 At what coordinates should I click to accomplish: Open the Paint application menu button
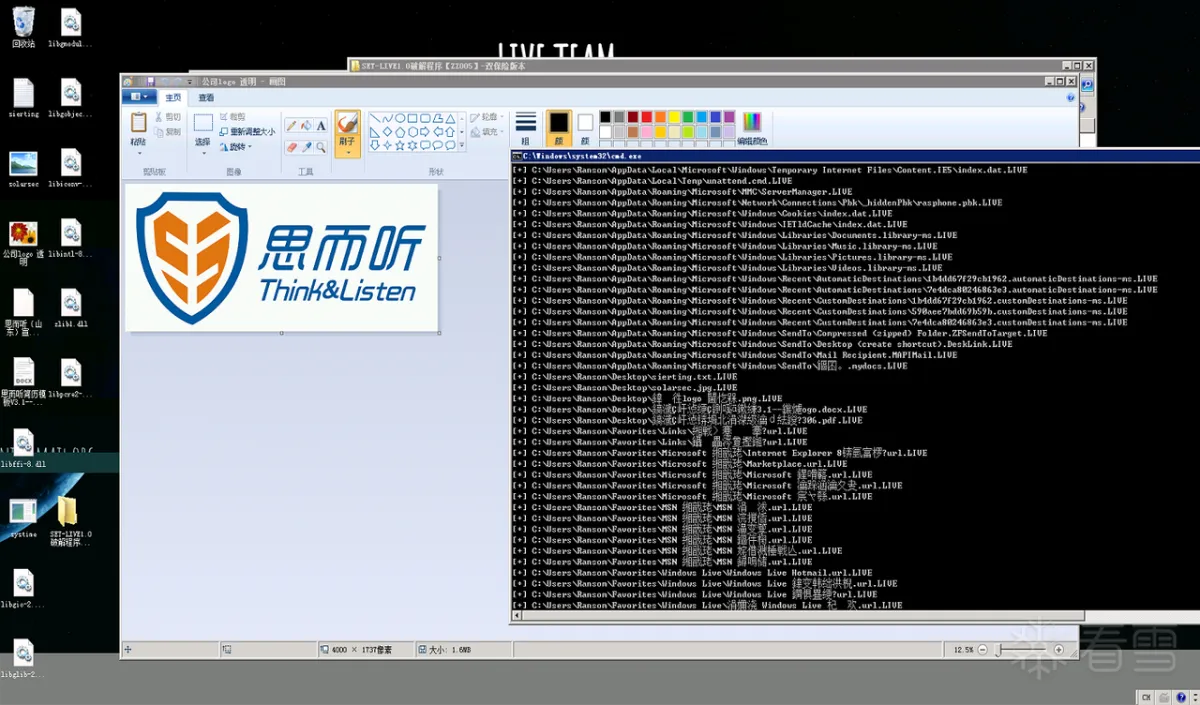click(x=139, y=97)
